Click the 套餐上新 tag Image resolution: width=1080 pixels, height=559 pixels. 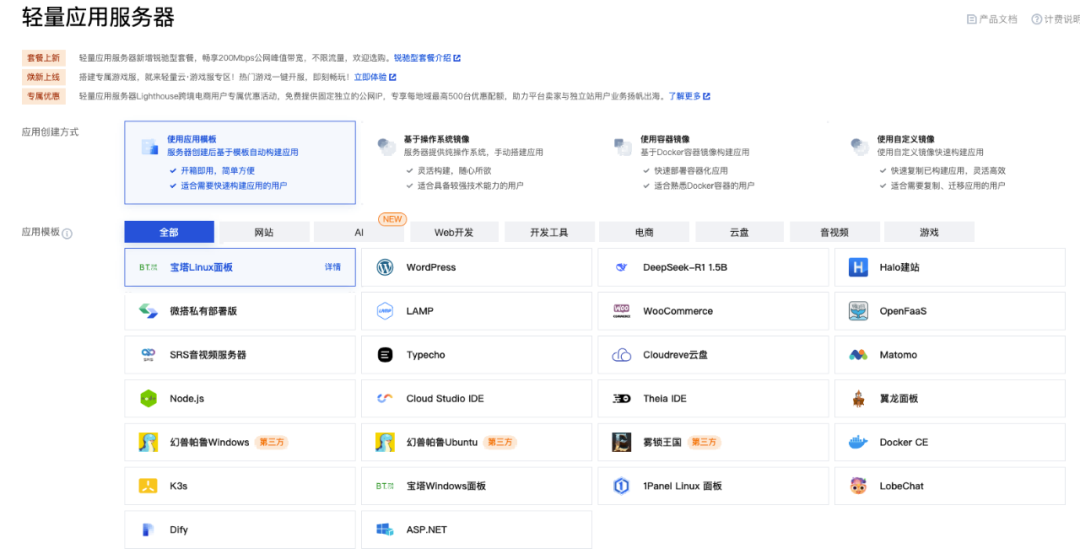pyautogui.click(x=43, y=58)
